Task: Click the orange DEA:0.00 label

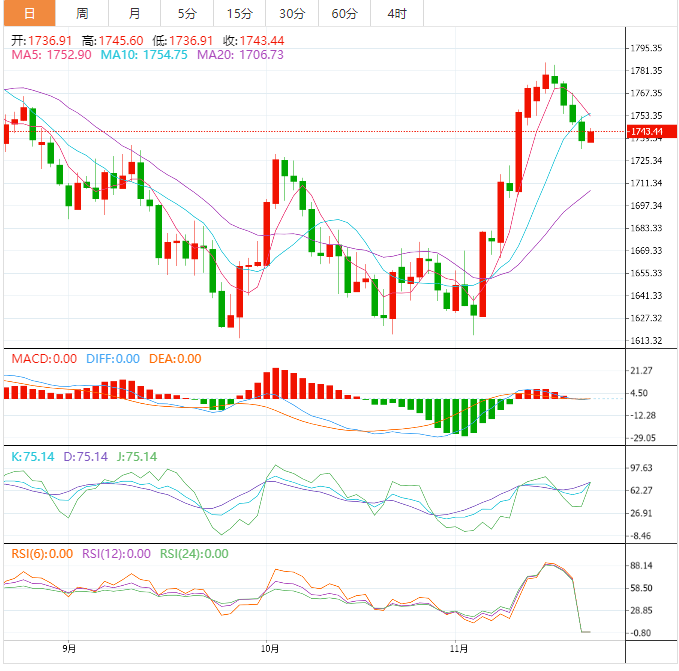Action: 174,359
